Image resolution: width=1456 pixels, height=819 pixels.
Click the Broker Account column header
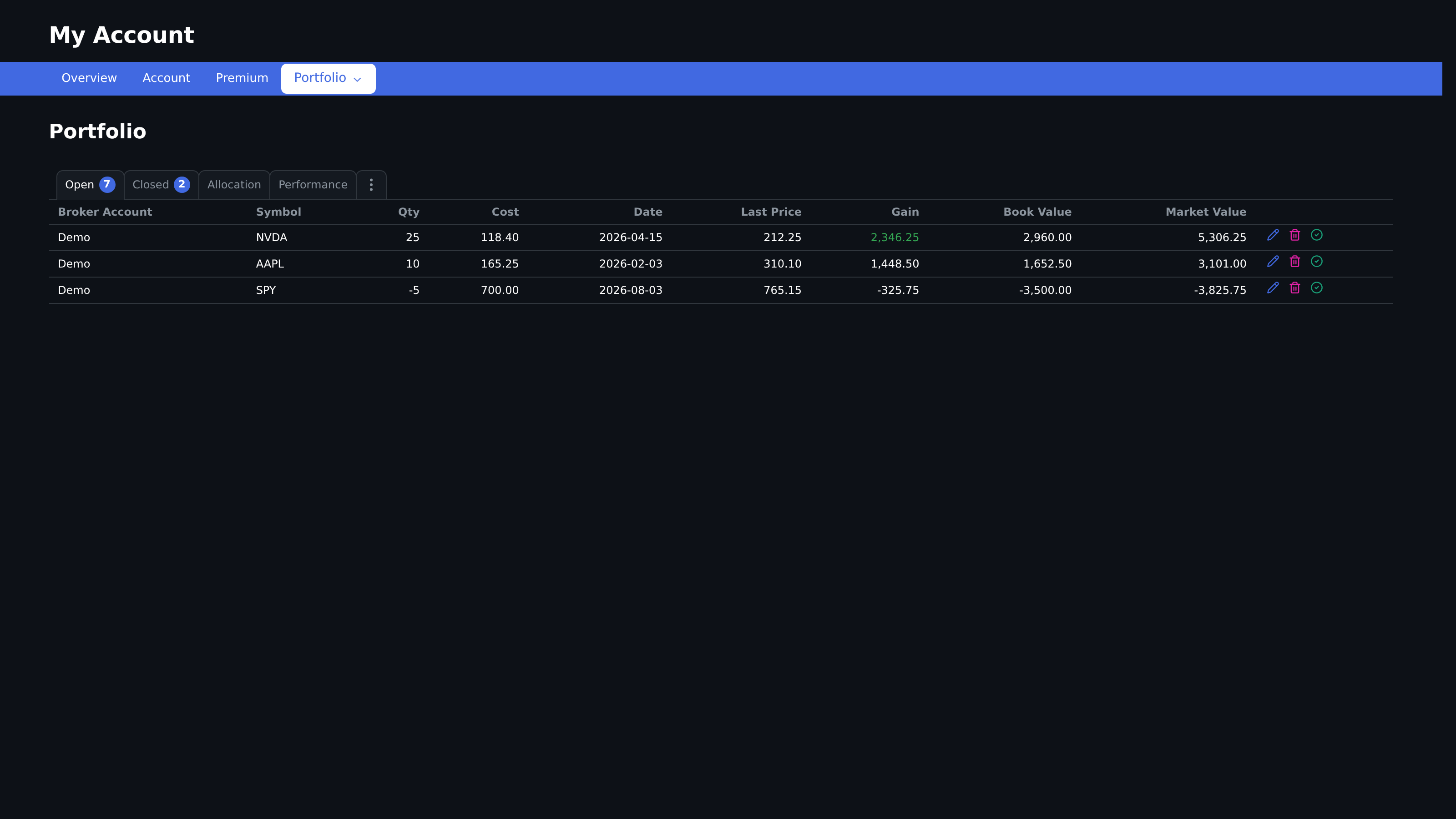point(105,212)
